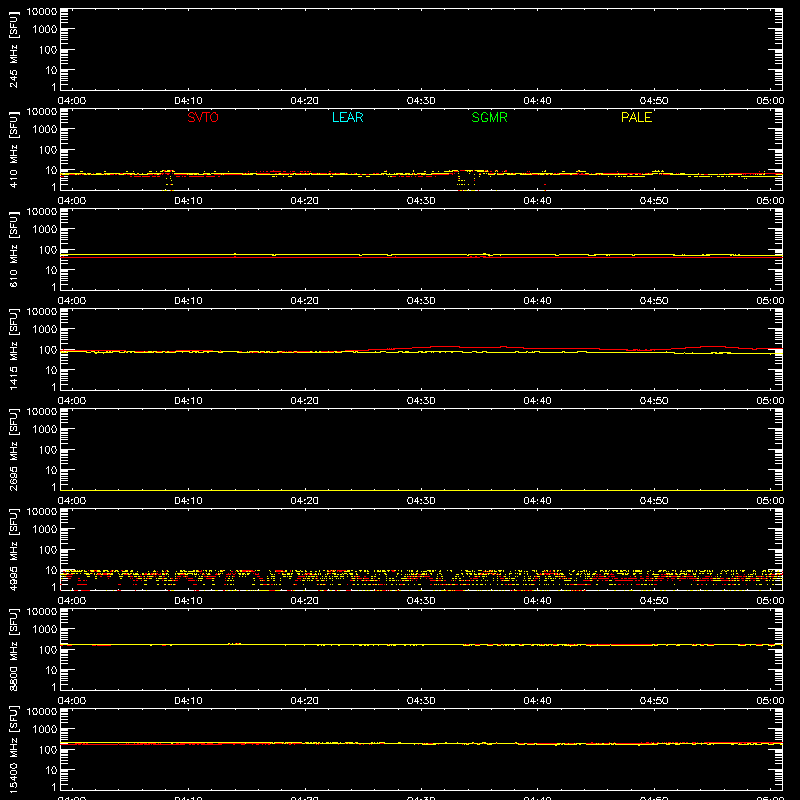Click the yellow PALE station label
This screenshot has width=800, height=800.
click(x=636, y=117)
